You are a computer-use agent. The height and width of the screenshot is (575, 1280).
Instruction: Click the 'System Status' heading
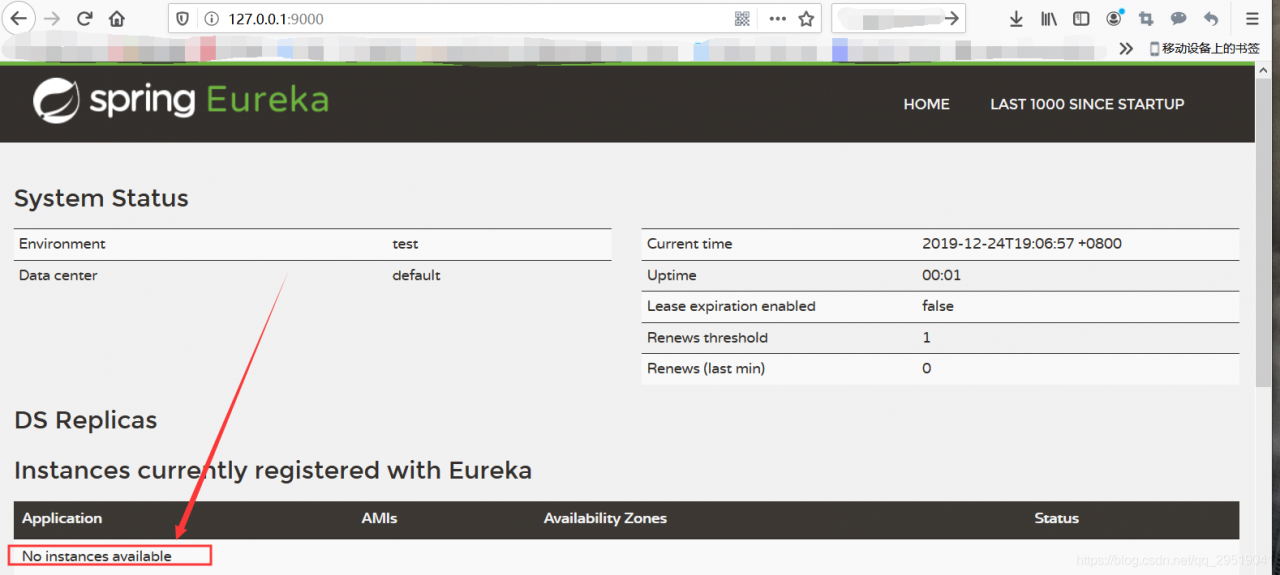(101, 199)
